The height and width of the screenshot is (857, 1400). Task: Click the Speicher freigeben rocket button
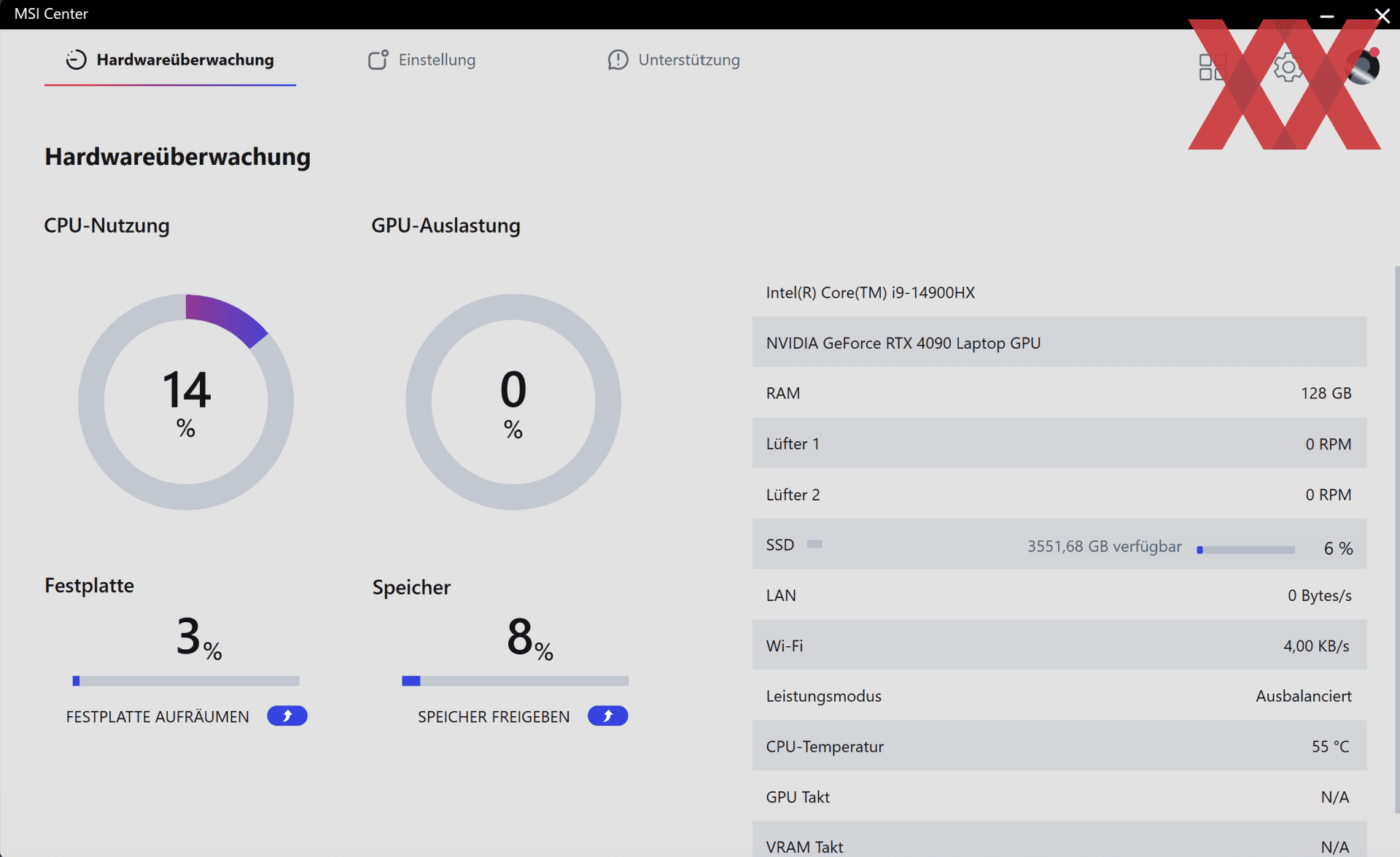608,716
